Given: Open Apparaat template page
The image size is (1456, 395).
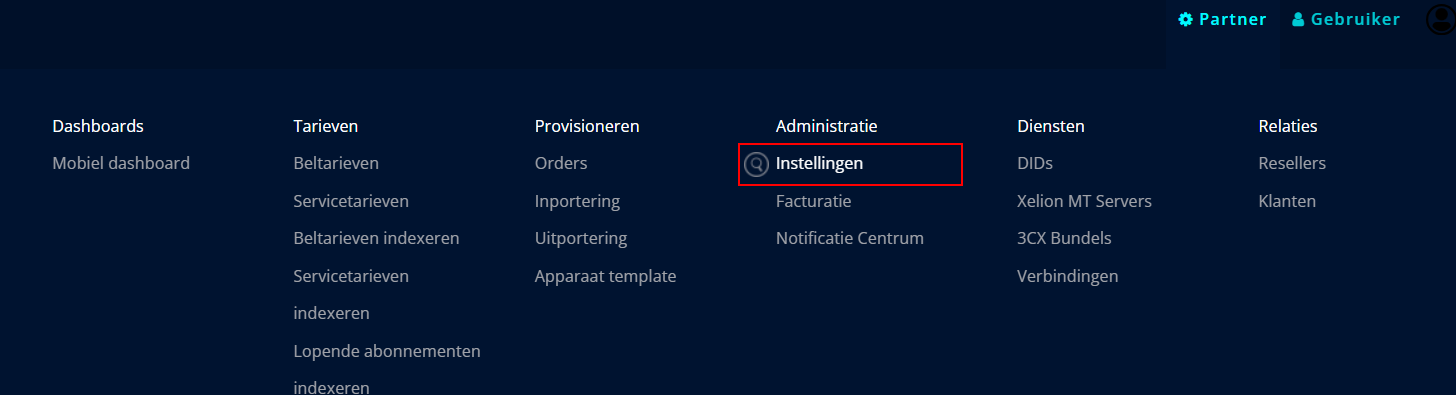Looking at the screenshot, I should tap(605, 276).
